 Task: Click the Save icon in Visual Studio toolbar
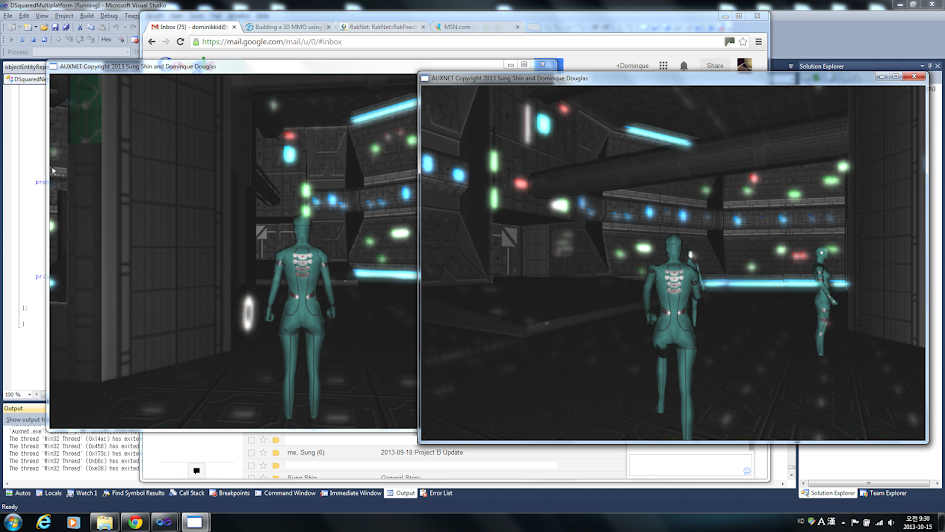pyautogui.click(x=55, y=27)
